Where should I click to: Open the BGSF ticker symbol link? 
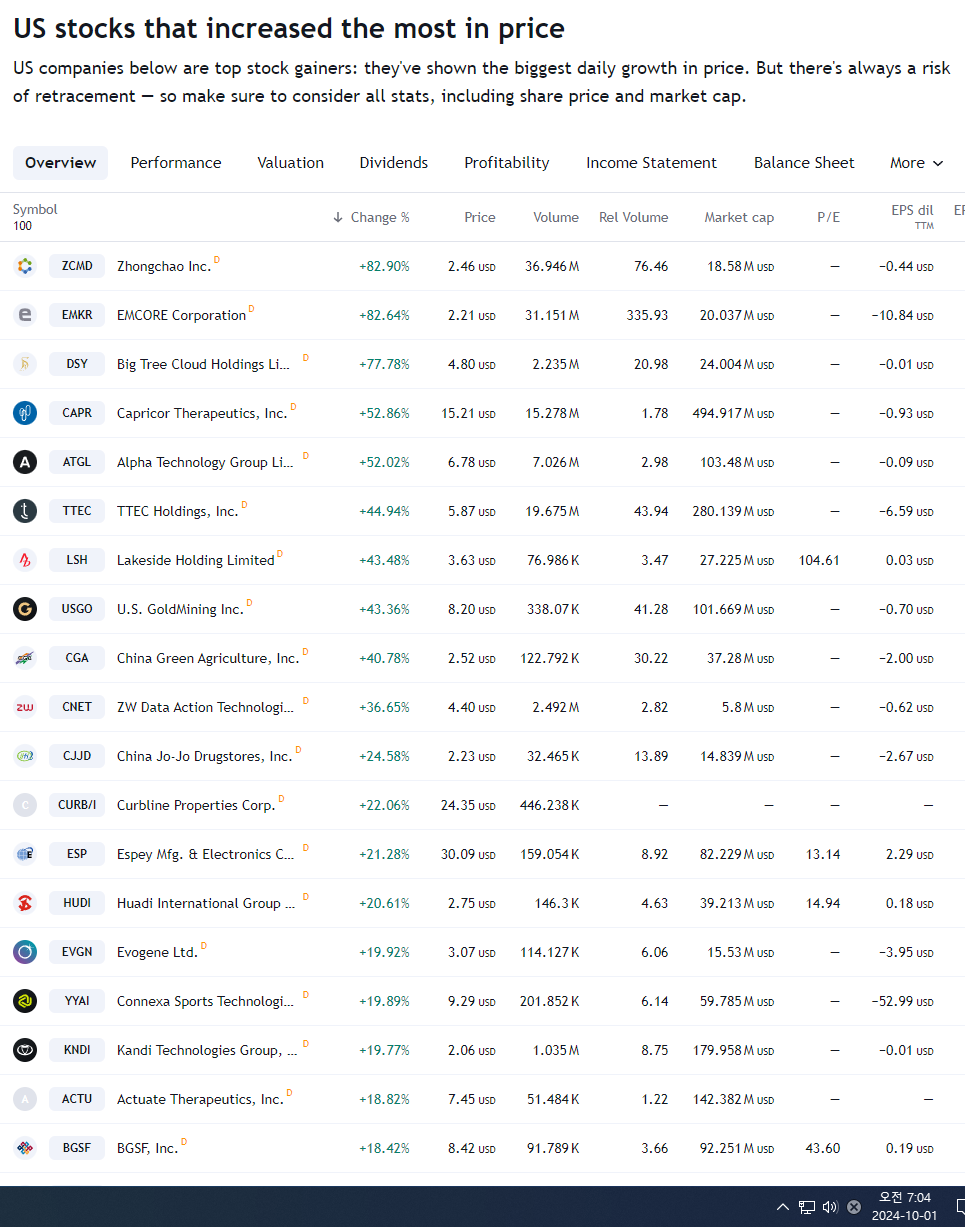pyautogui.click(x=77, y=1148)
